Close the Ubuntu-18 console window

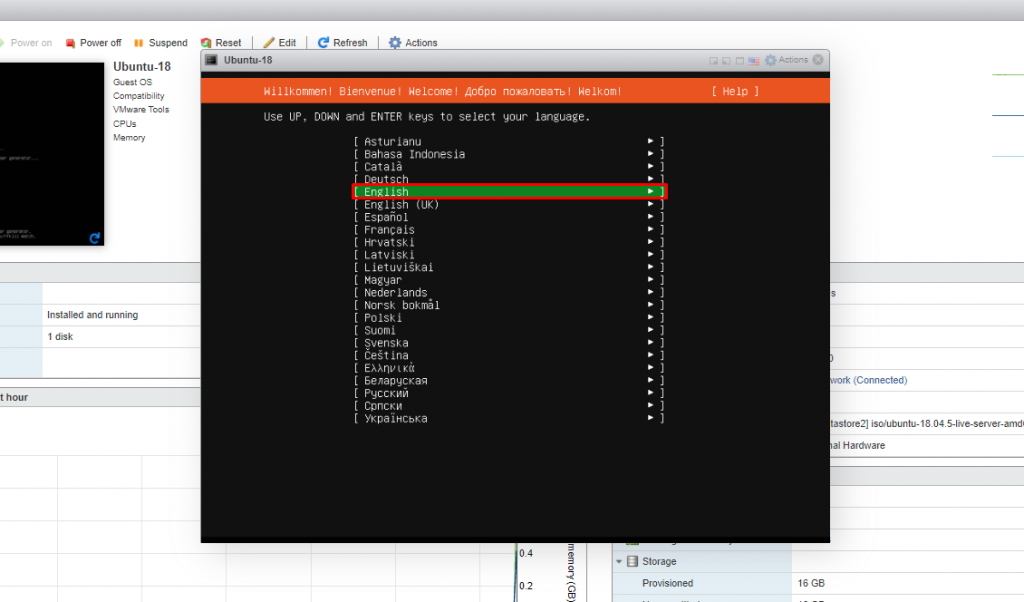tap(818, 60)
